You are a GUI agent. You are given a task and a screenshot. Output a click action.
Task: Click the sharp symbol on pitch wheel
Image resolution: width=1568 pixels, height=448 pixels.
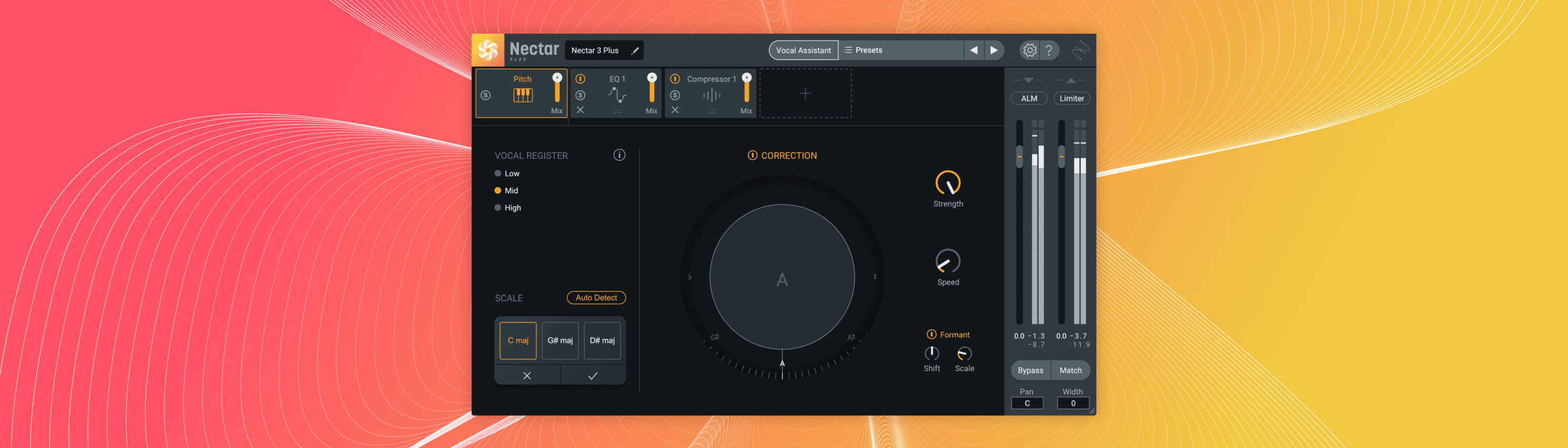[875, 277]
